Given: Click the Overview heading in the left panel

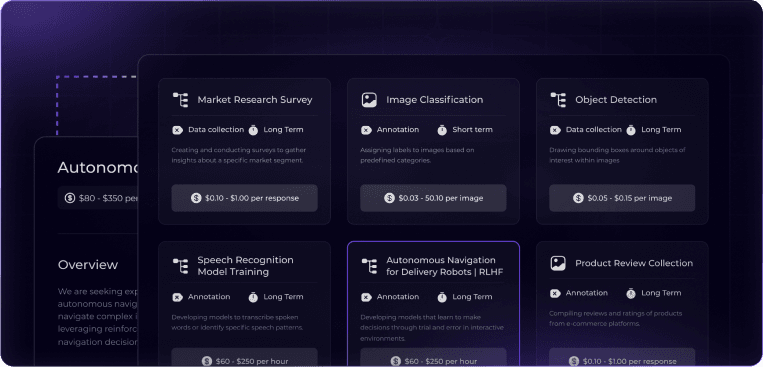Looking at the screenshot, I should 88,265.
